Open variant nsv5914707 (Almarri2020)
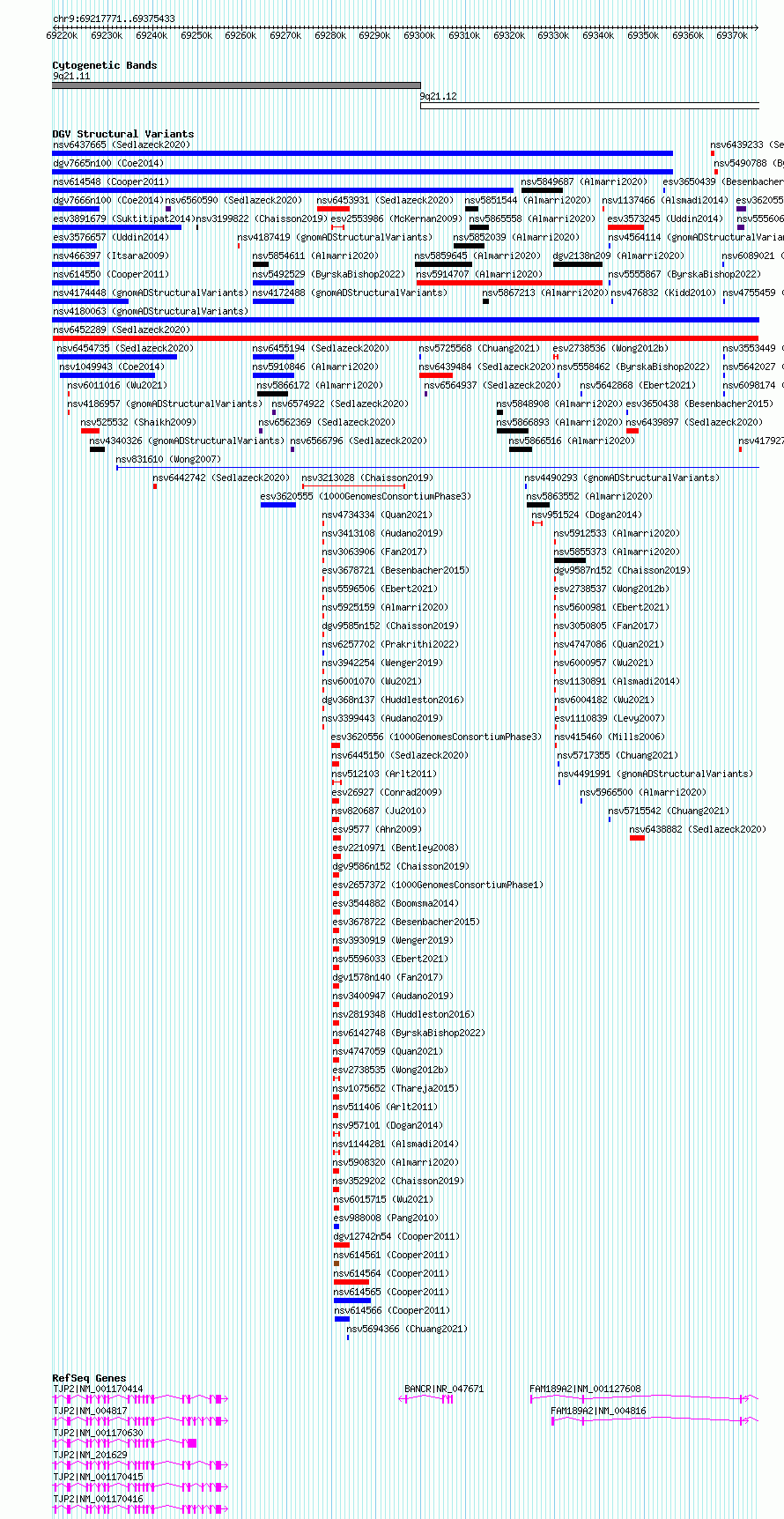This screenshot has height=1519, width=784. coord(479,274)
